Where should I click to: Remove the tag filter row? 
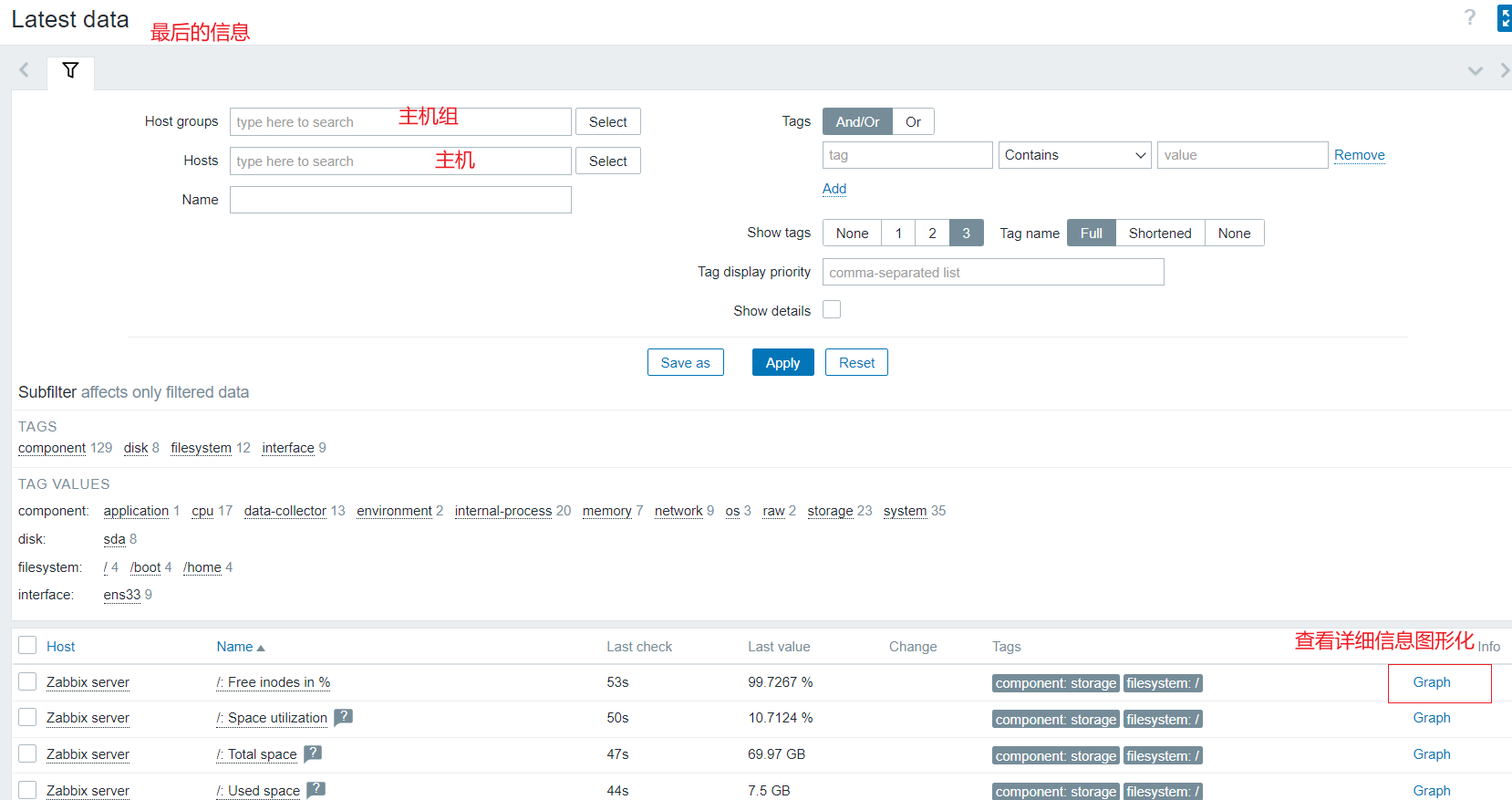(x=1359, y=155)
